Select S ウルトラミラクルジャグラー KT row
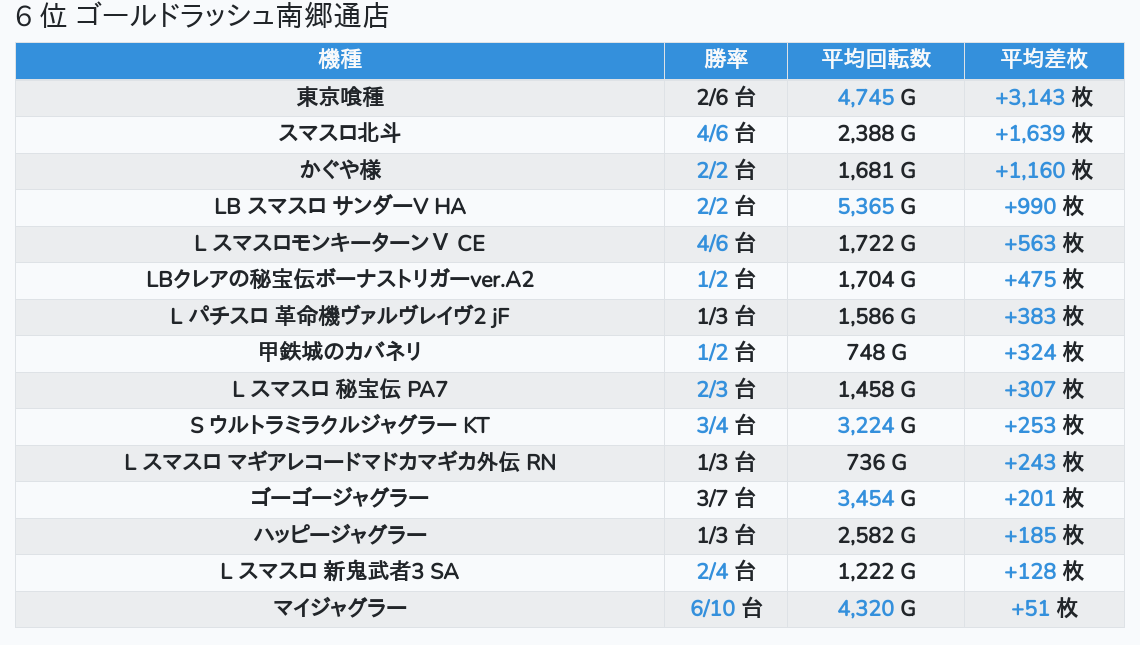The image size is (1140, 645). (x=340, y=425)
